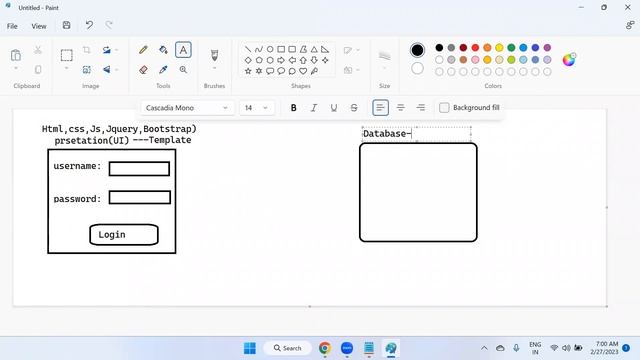
Task: Expand the Flip dropdown arrow
Action: pos(116,70)
